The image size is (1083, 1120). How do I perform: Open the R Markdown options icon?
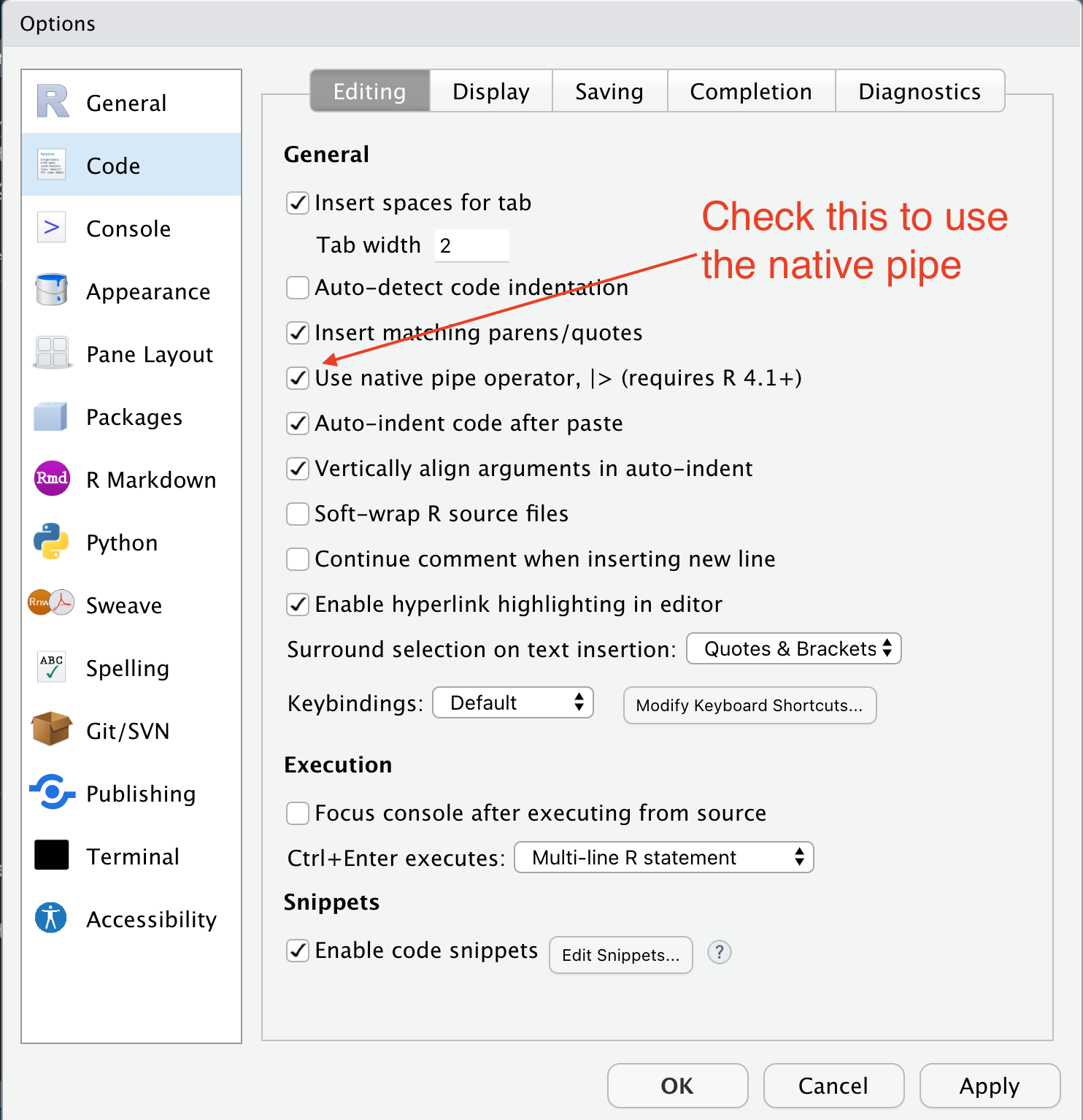[x=52, y=479]
